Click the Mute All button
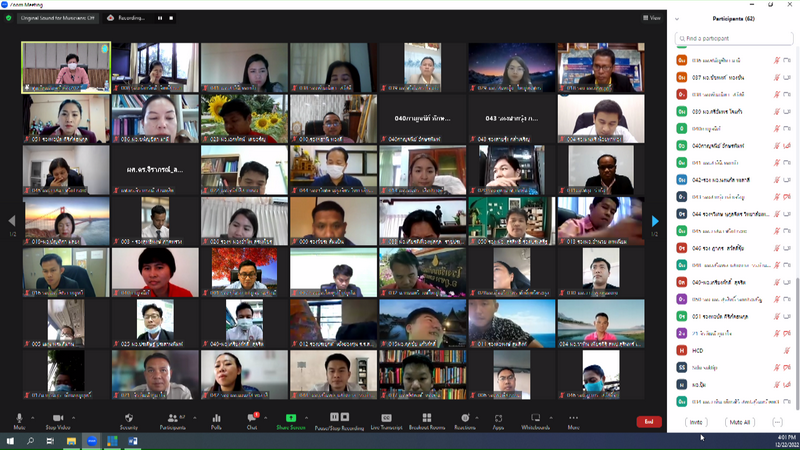The height and width of the screenshot is (450, 800). [740, 422]
